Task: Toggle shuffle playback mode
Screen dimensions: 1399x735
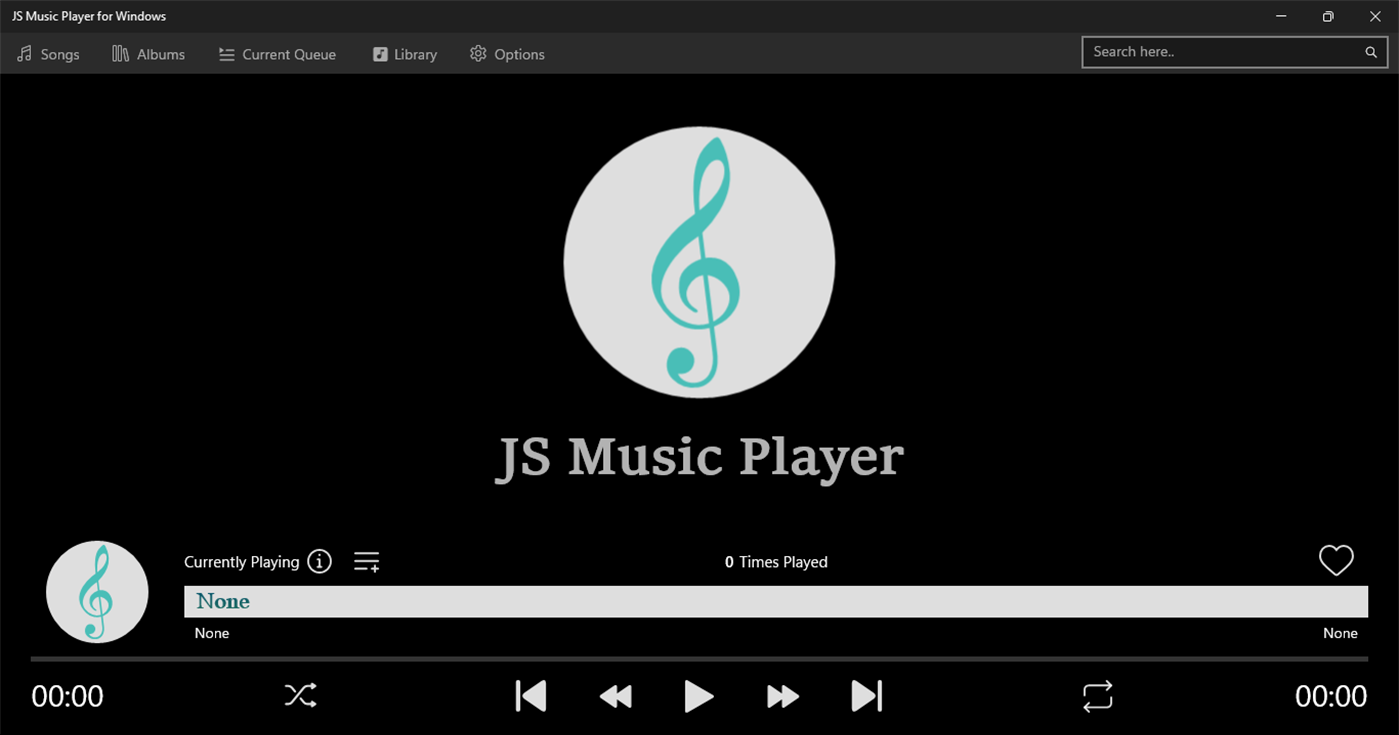Action: (x=300, y=695)
